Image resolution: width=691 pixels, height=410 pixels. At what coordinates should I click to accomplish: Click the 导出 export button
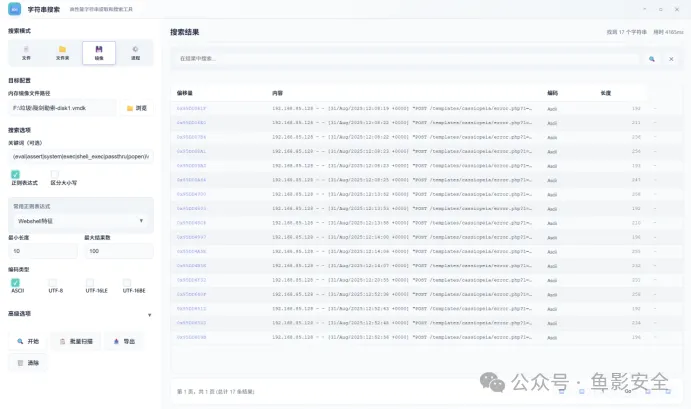coord(124,341)
